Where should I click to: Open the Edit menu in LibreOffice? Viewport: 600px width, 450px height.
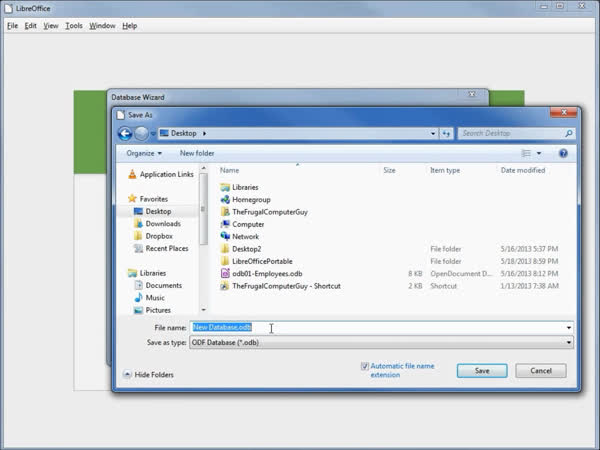coord(30,26)
